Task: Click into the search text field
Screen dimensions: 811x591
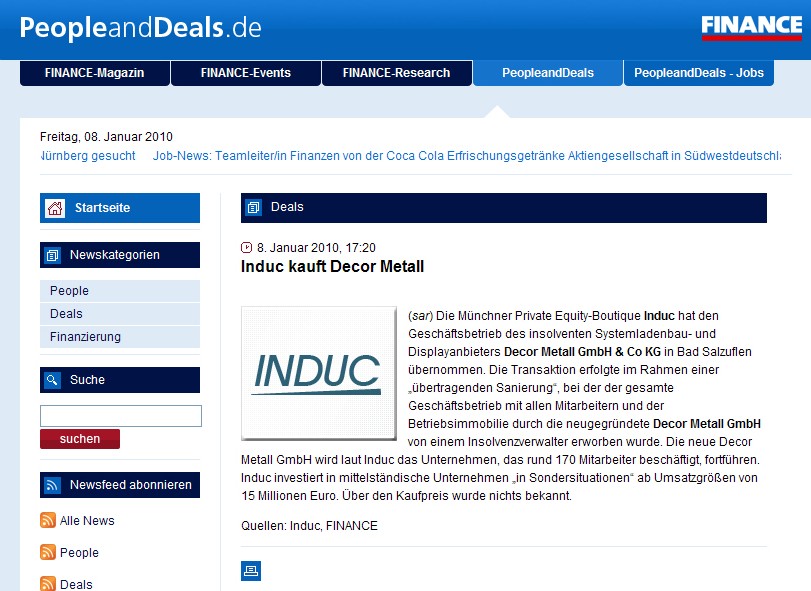Action: tap(121, 416)
